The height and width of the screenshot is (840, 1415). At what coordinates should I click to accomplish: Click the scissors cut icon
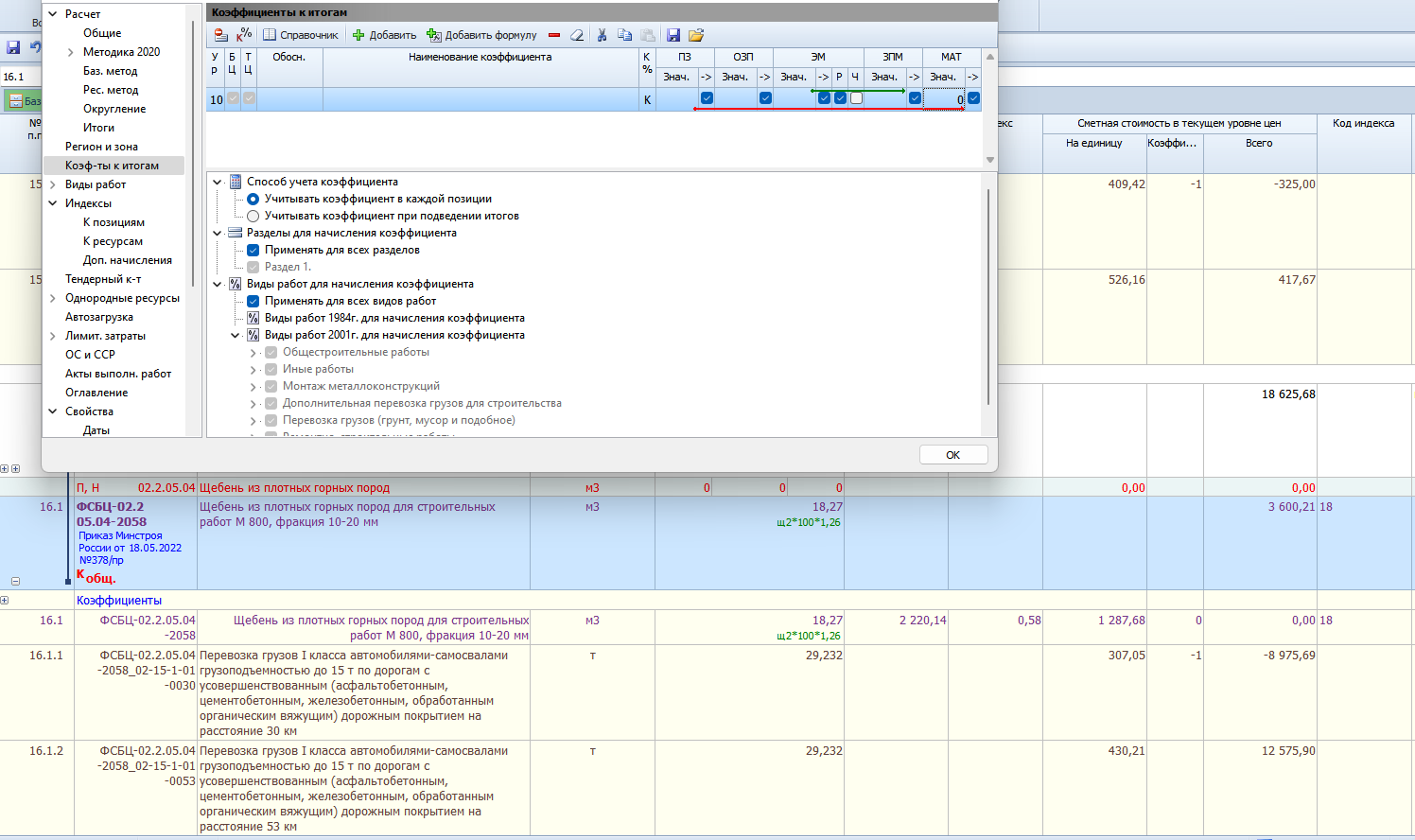(602, 35)
